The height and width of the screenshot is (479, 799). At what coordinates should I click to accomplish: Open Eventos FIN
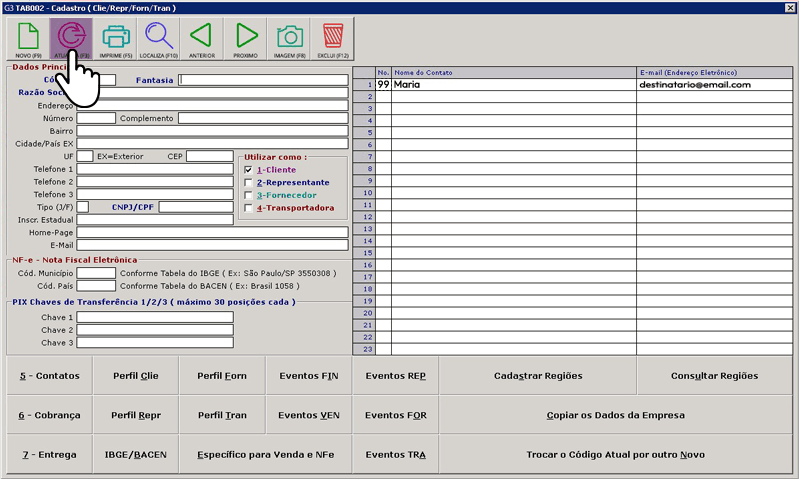(308, 376)
